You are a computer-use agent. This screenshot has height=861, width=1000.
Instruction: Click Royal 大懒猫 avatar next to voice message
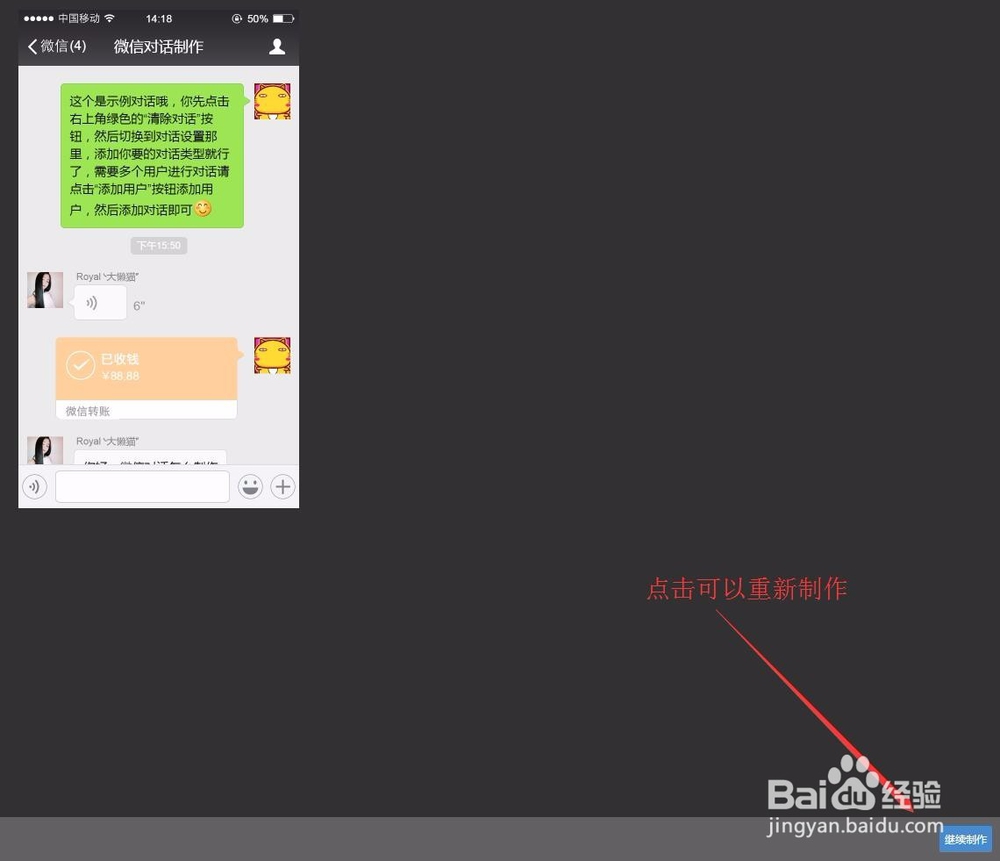tap(45, 290)
